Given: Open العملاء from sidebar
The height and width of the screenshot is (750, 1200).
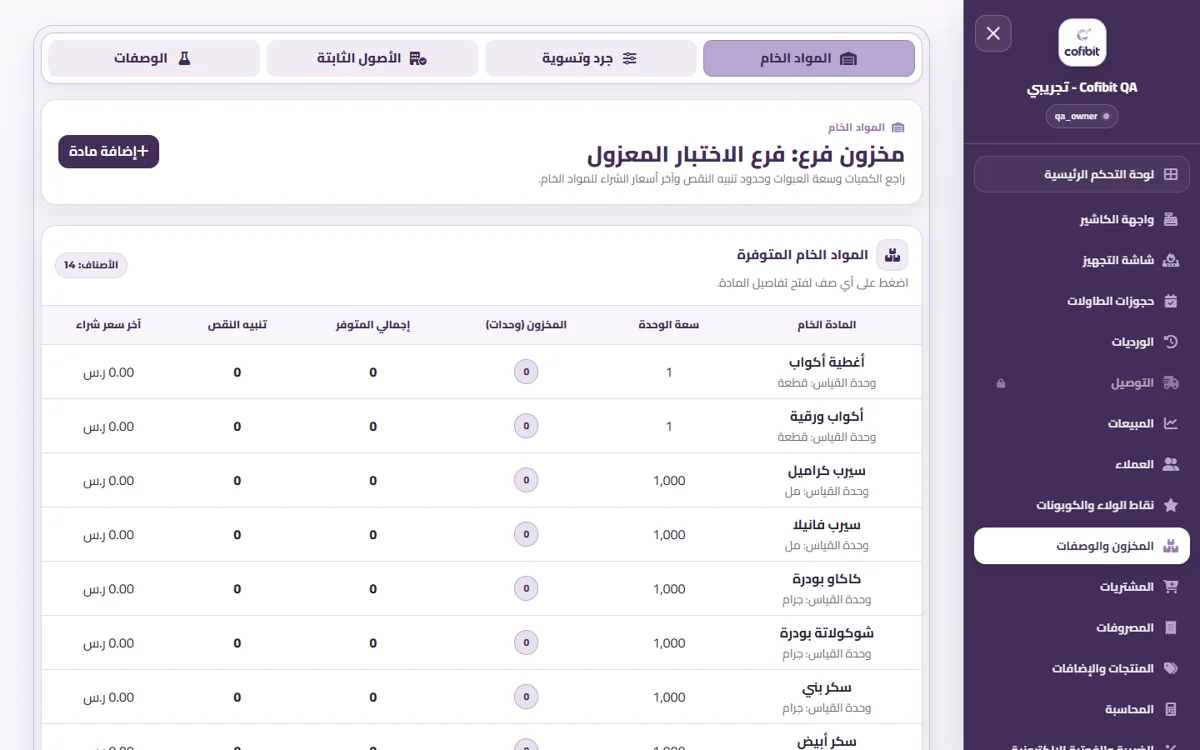Looking at the screenshot, I should coord(1082,464).
